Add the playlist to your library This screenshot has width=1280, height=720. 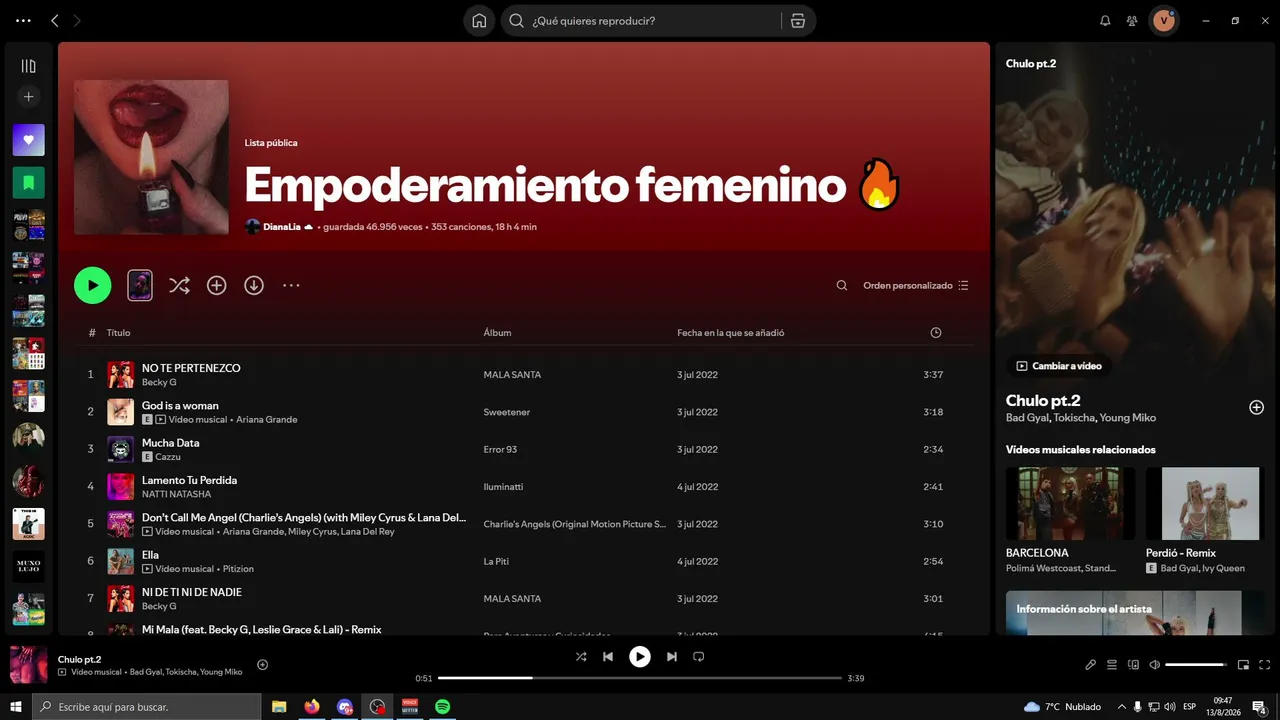pyautogui.click(x=216, y=286)
